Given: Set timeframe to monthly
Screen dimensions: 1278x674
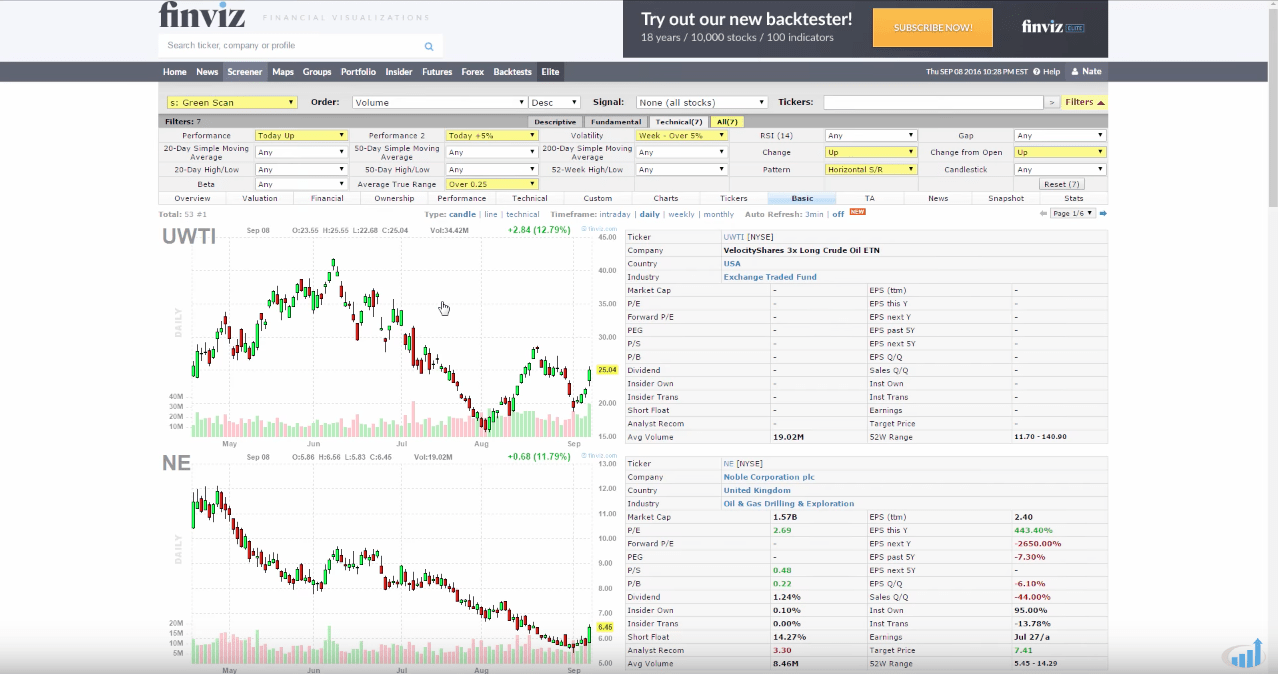Looking at the screenshot, I should pyautogui.click(x=718, y=214).
